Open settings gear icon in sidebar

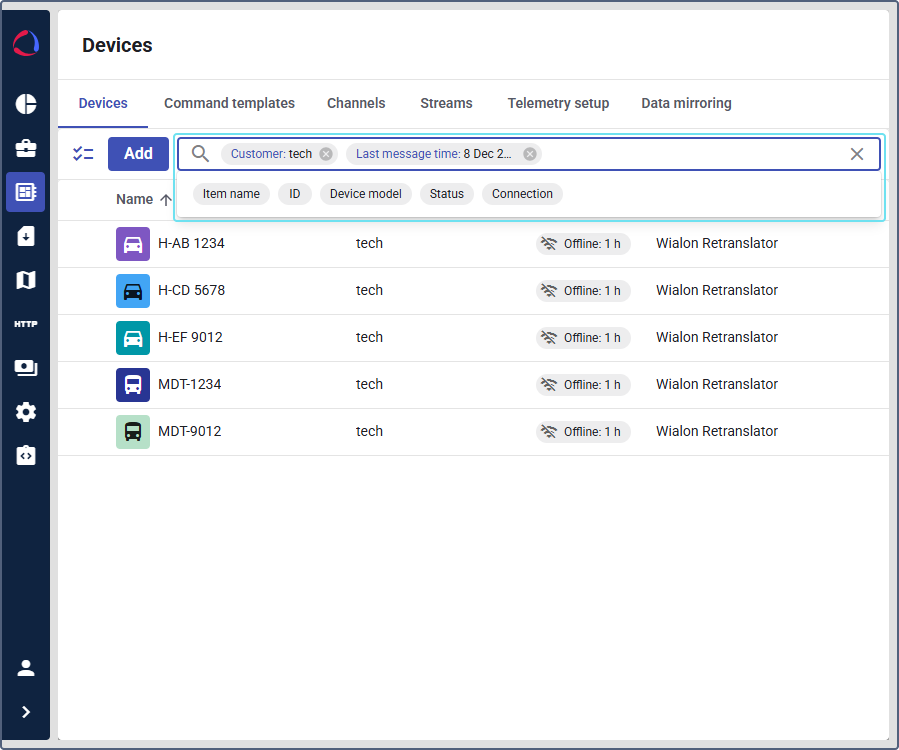pyautogui.click(x=26, y=412)
